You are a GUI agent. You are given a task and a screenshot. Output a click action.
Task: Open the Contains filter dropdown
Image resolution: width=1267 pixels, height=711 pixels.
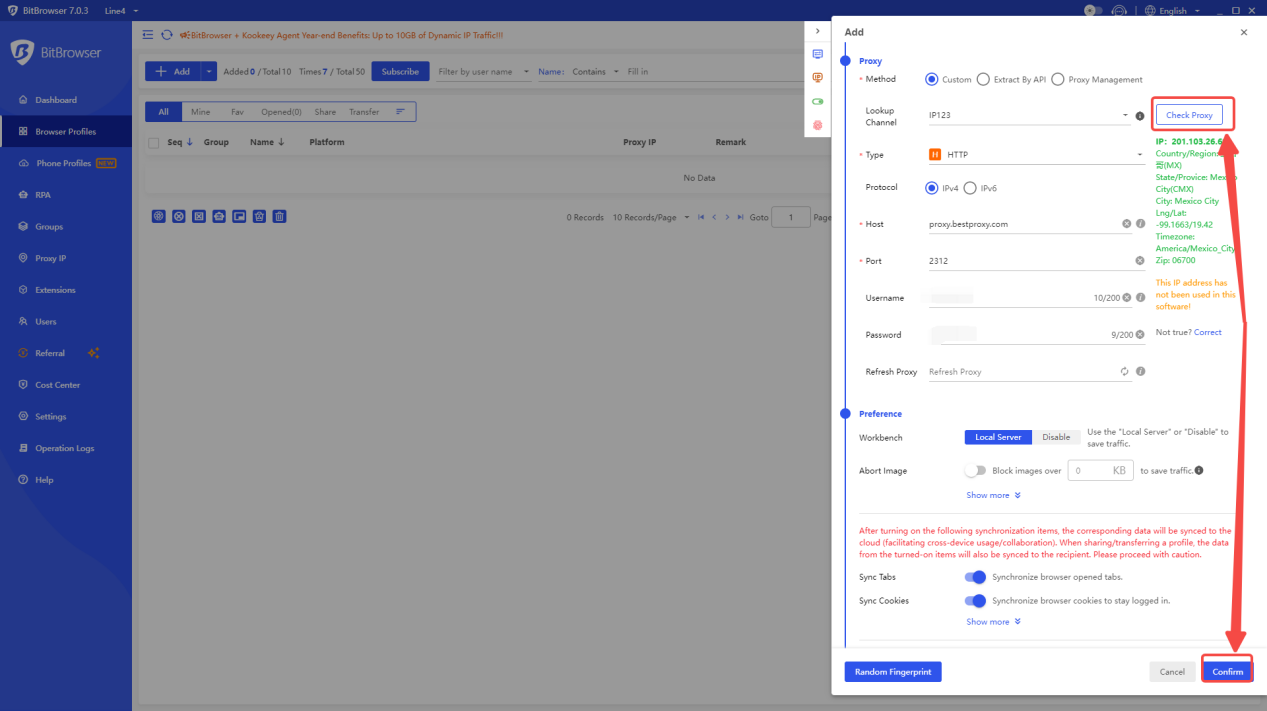click(595, 72)
